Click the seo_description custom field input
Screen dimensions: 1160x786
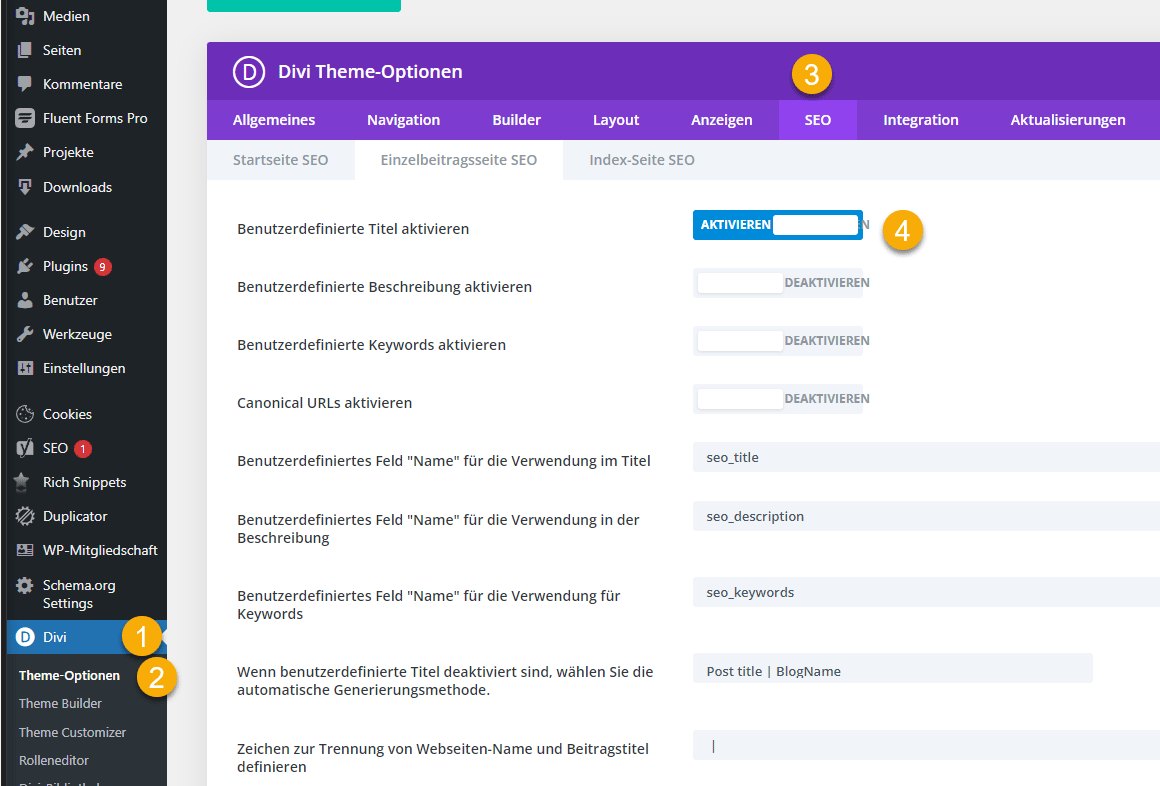[x=926, y=516]
